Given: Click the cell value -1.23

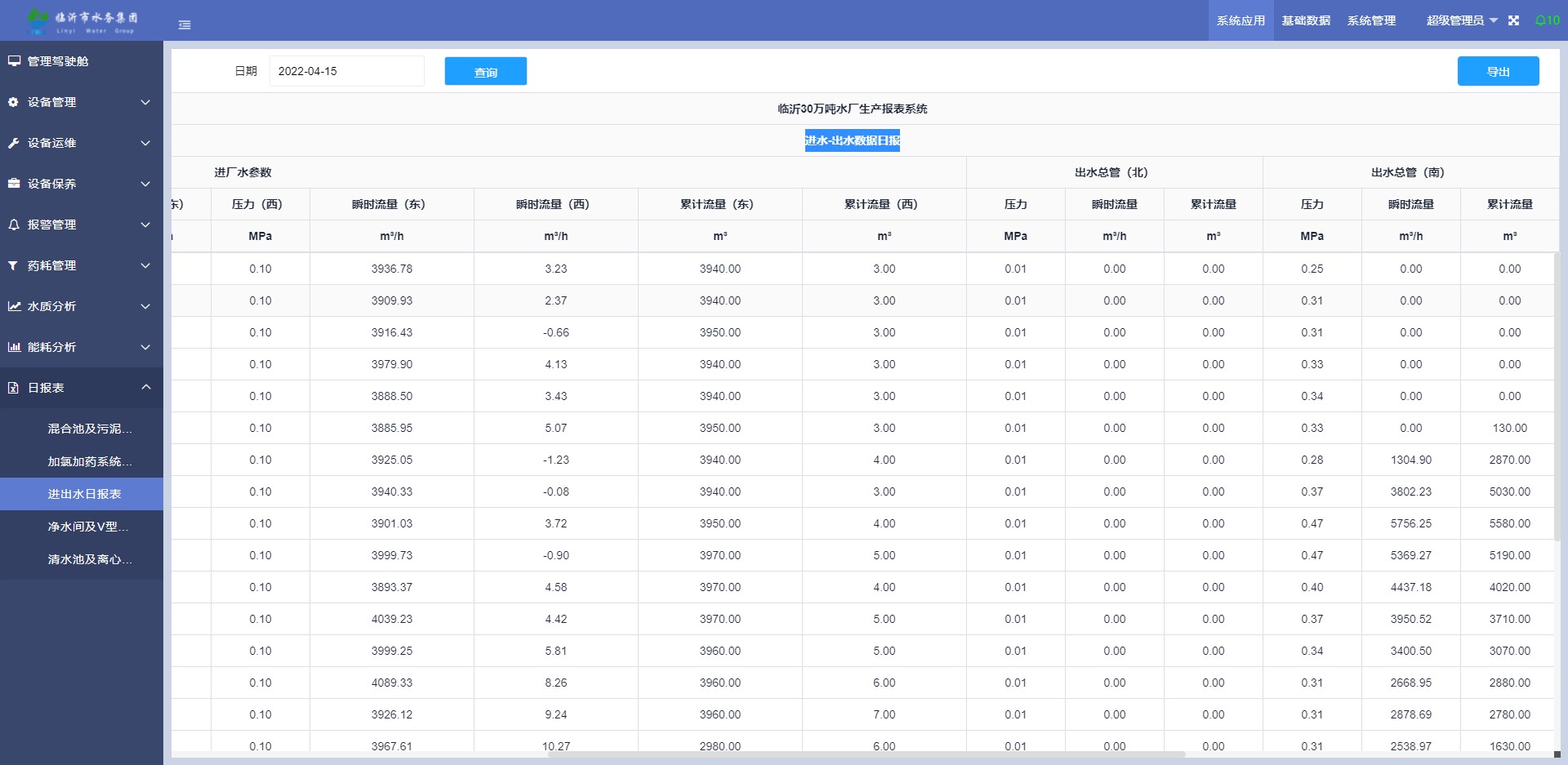Looking at the screenshot, I should (x=555, y=460).
